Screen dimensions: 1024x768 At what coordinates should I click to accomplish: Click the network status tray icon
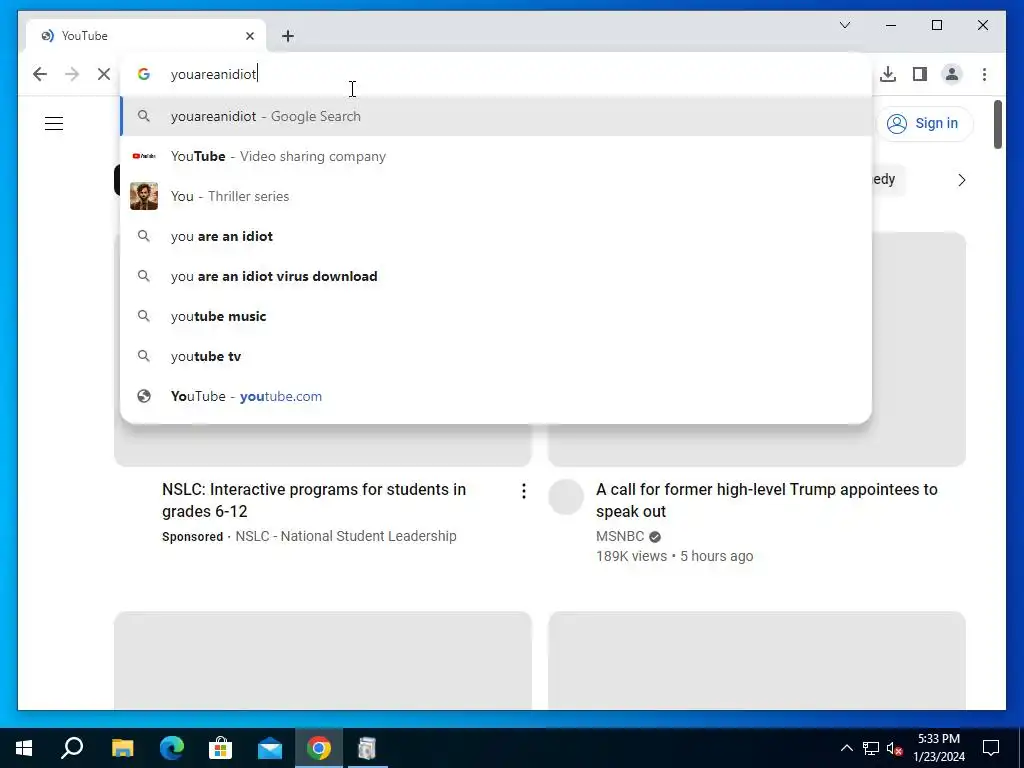[x=871, y=748]
